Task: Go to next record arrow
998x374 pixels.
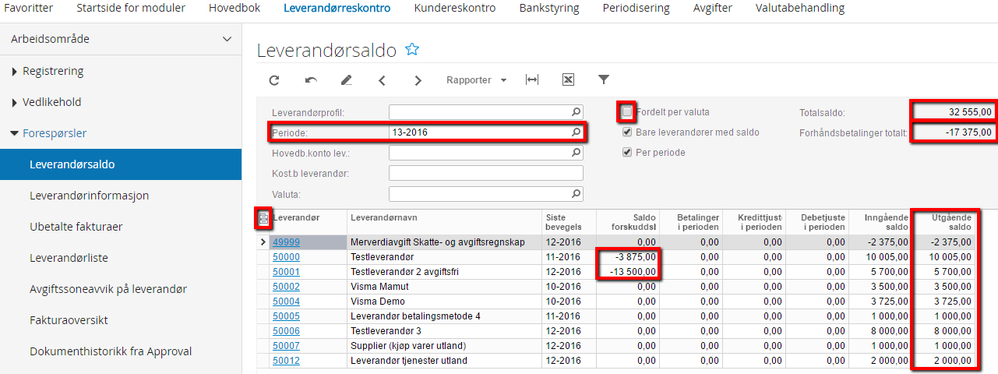Action: pyautogui.click(x=418, y=80)
